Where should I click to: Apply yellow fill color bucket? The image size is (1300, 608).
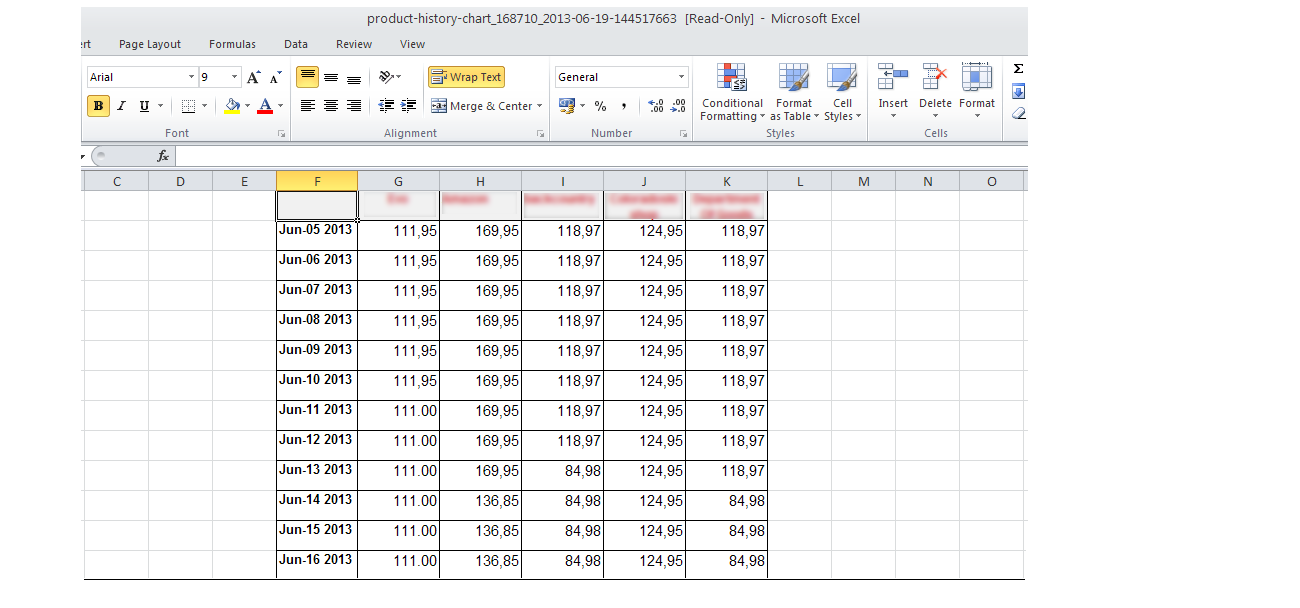coord(232,106)
